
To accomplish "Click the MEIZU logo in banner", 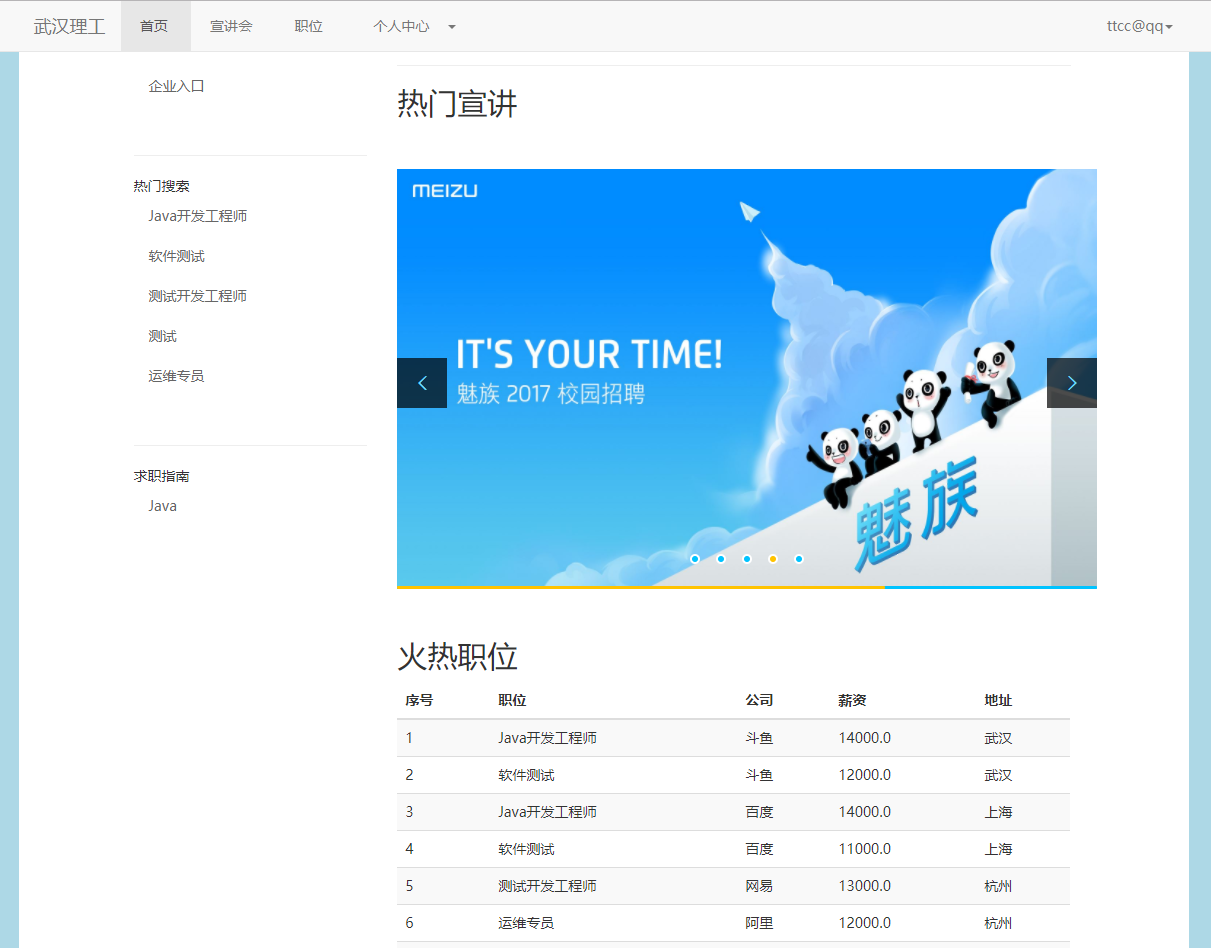I will [x=445, y=191].
